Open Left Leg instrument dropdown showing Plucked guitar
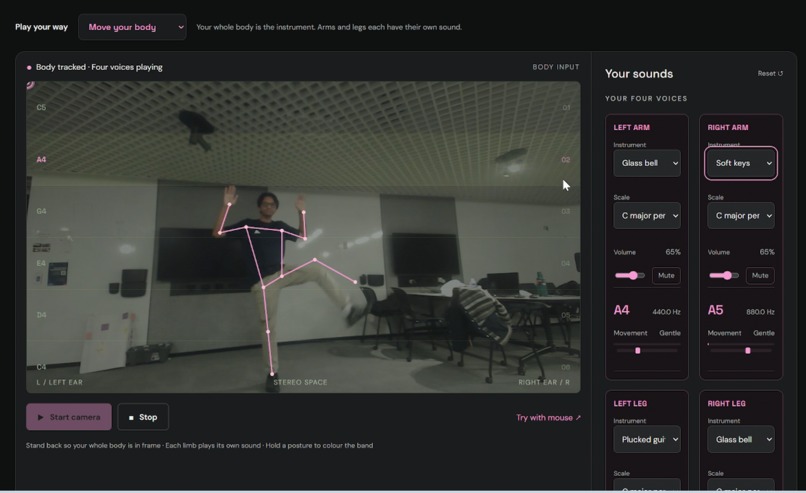Screen dimensions: 806x493 (x=647, y=439)
